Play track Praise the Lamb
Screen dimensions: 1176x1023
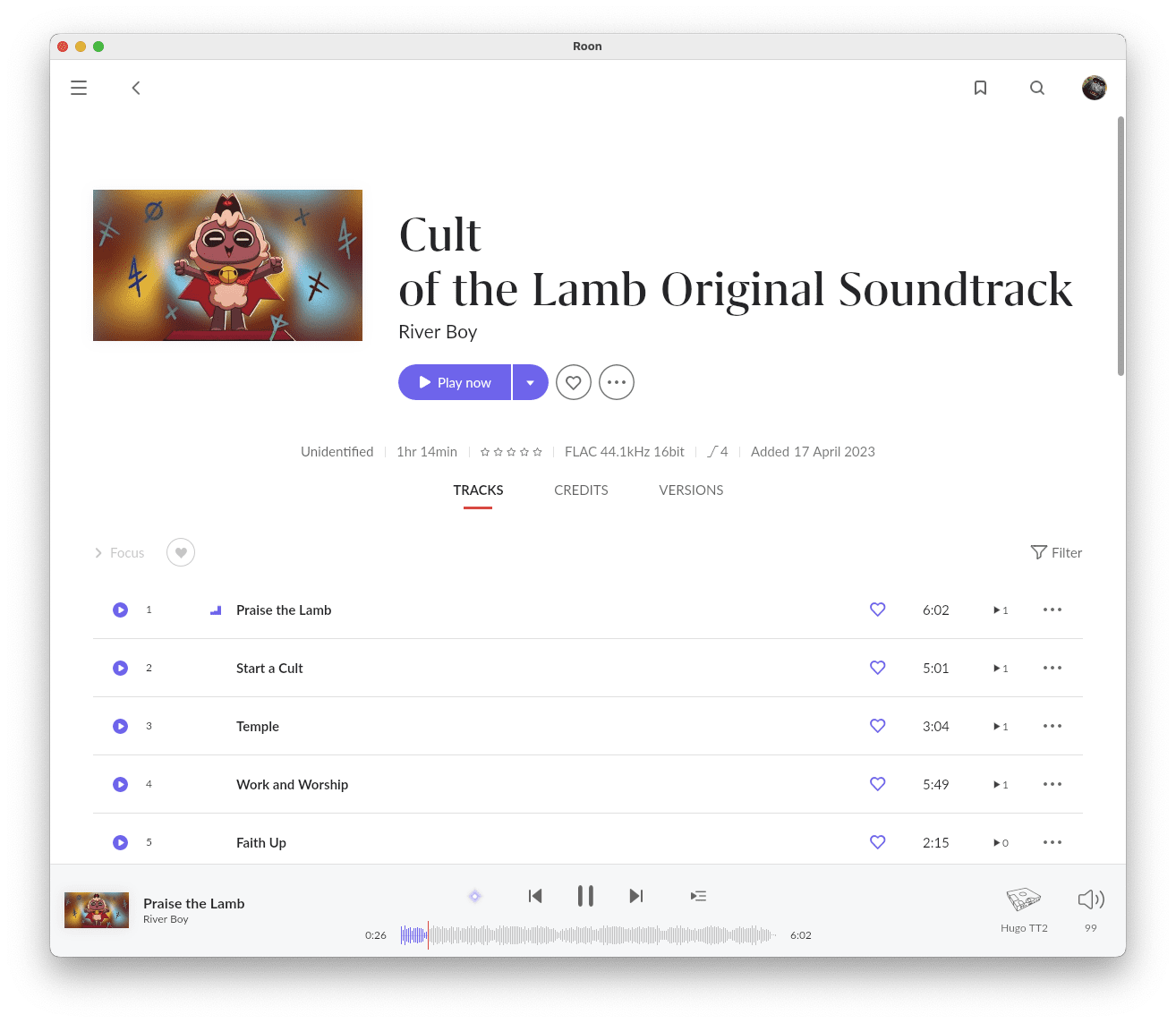click(120, 610)
